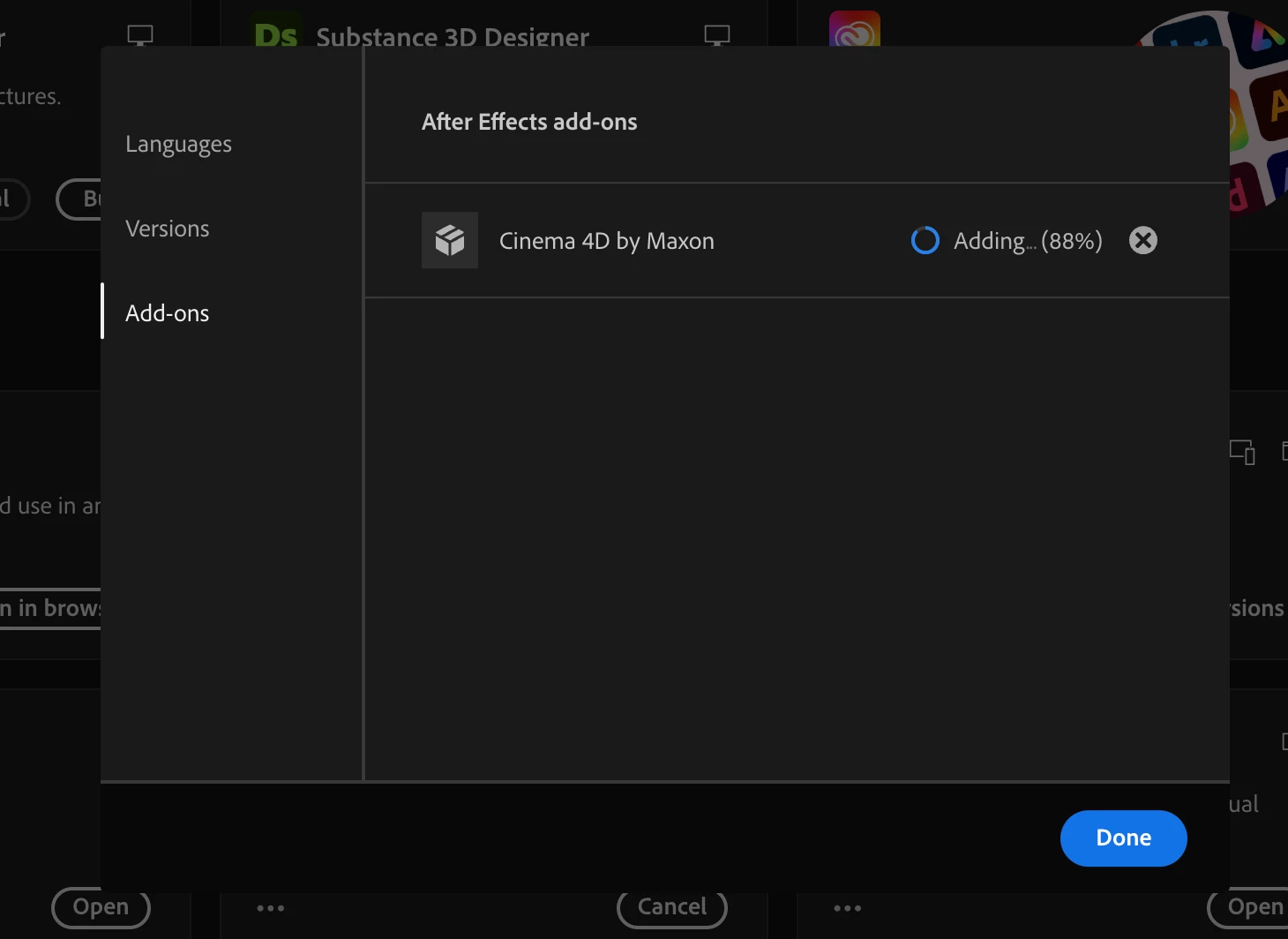Viewport: 1288px width, 939px height.
Task: Click the blue progress spinner
Action: [x=925, y=240]
